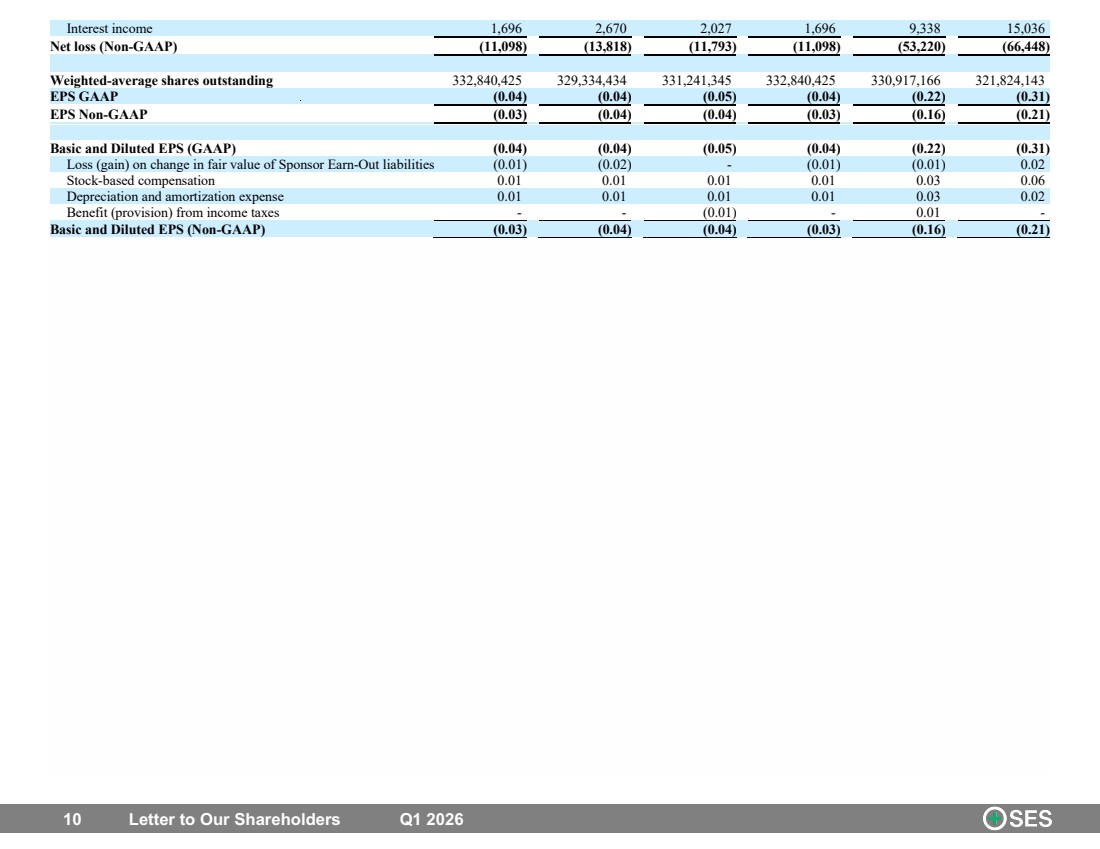Select the 'EPS Non-GAAP' row label
The image size is (1100, 849).
[x=99, y=114]
